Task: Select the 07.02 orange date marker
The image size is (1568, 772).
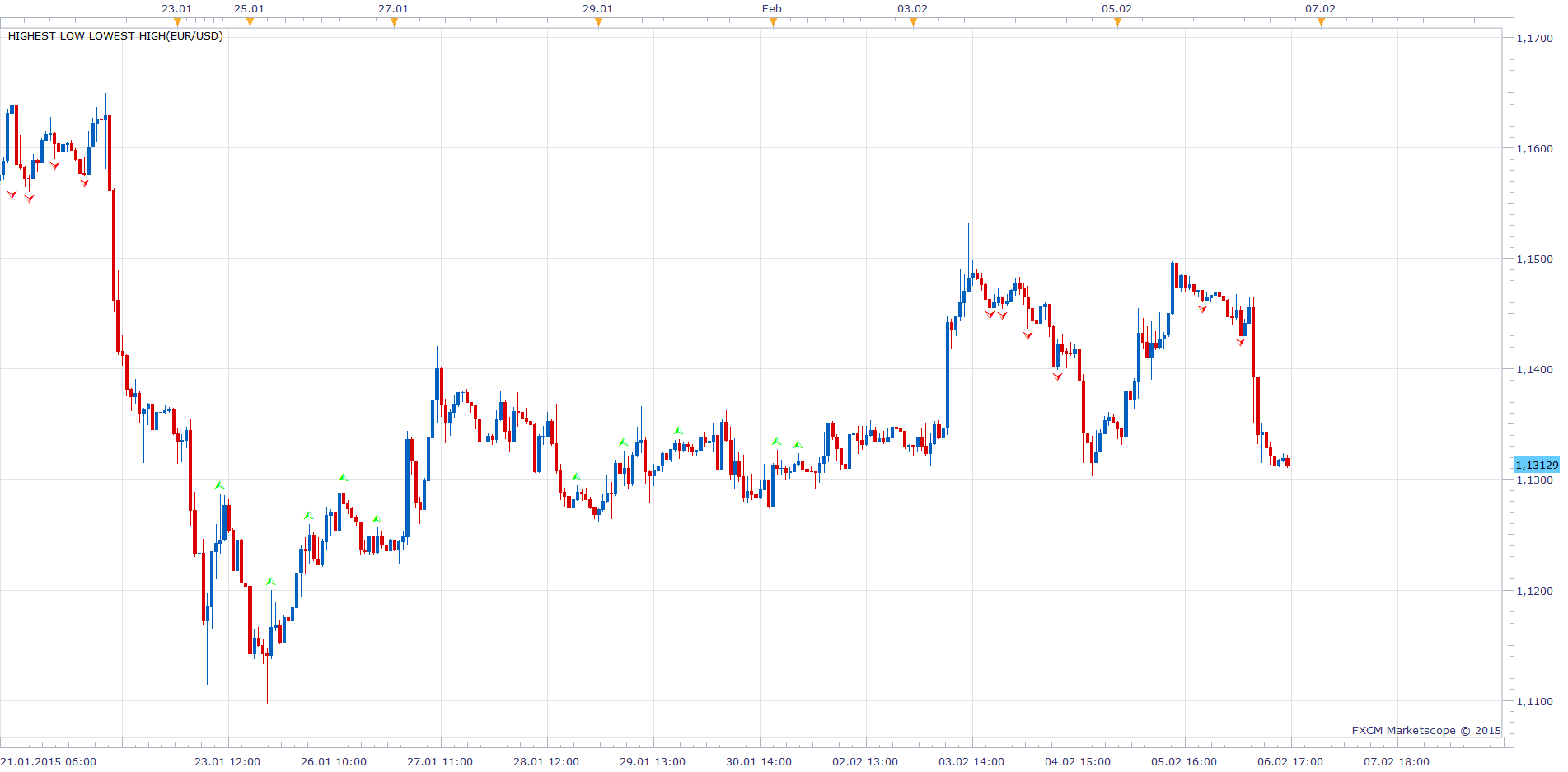Action: [1321, 22]
